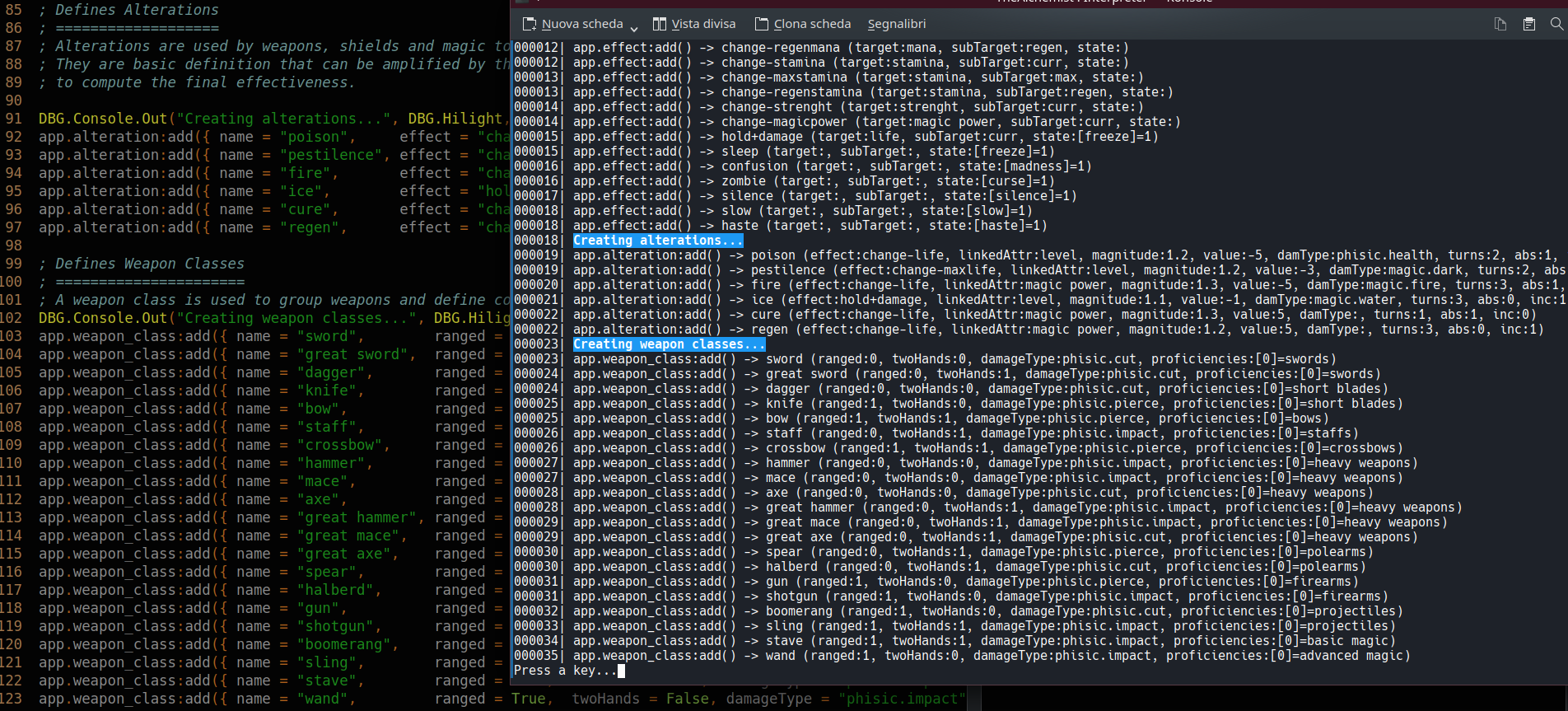The width and height of the screenshot is (1568, 711).
Task: Select highlighted "Creating weapon classes..." terminal line
Action: point(669,344)
